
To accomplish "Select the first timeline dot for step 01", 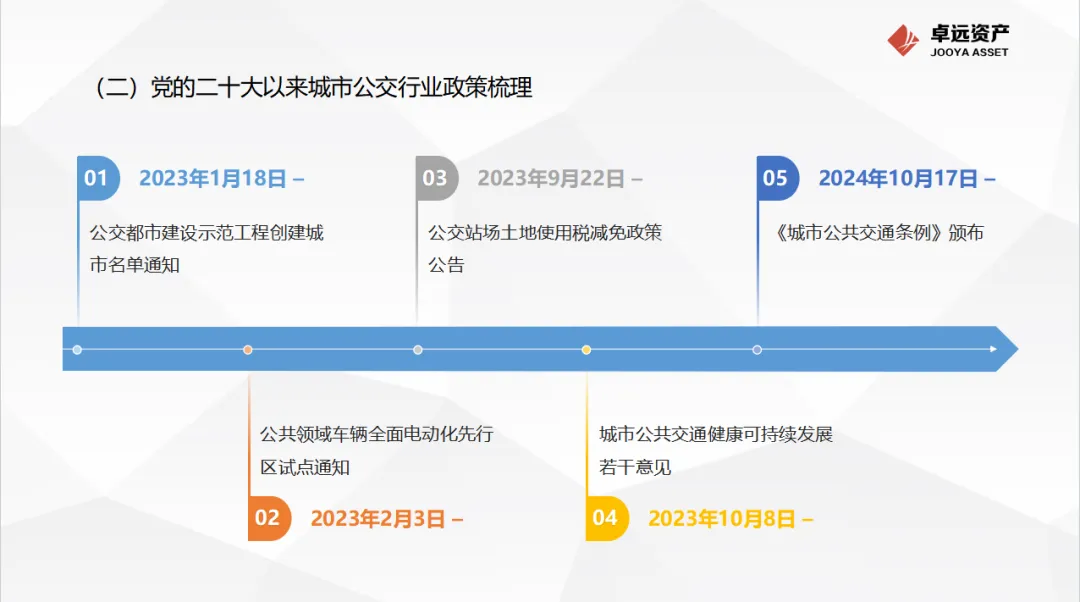I will point(77,350).
